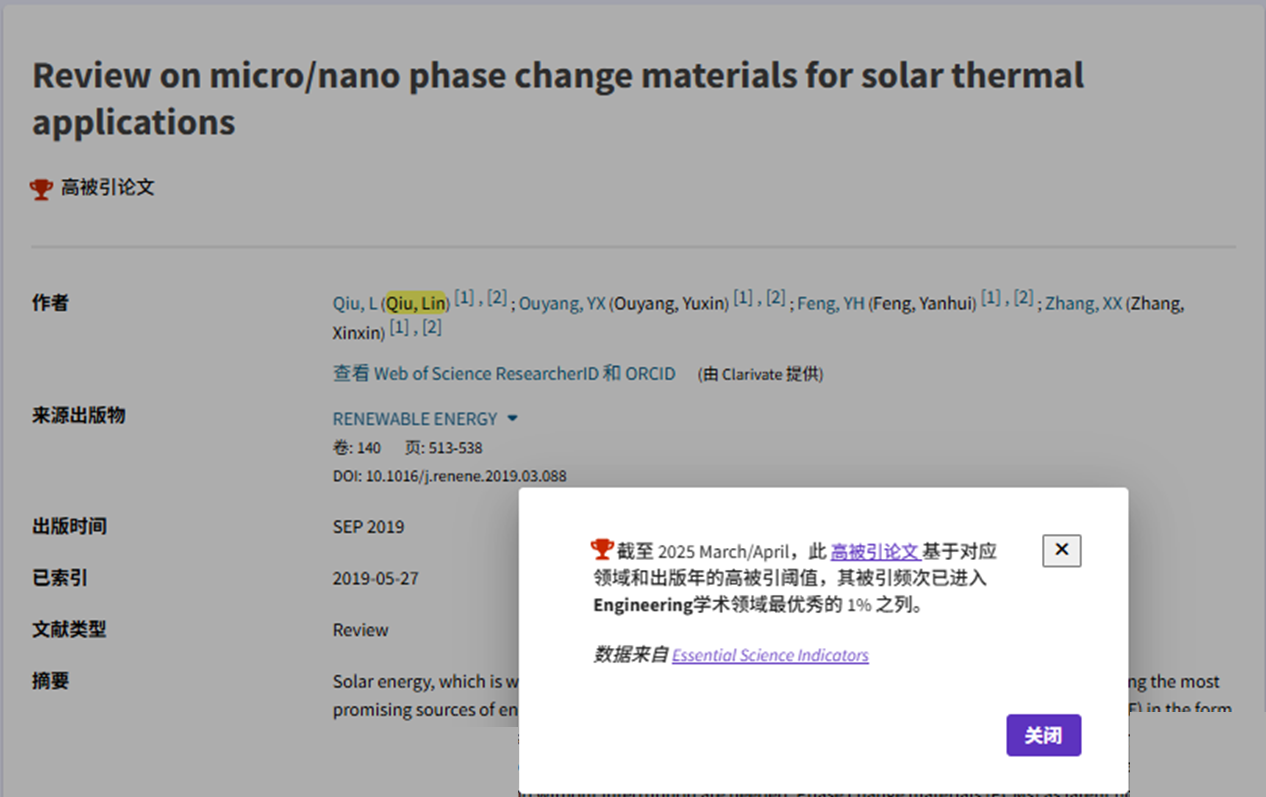
Task: Expand the RENEWABLE ENERGY dropdown arrow
Action: tap(512, 418)
